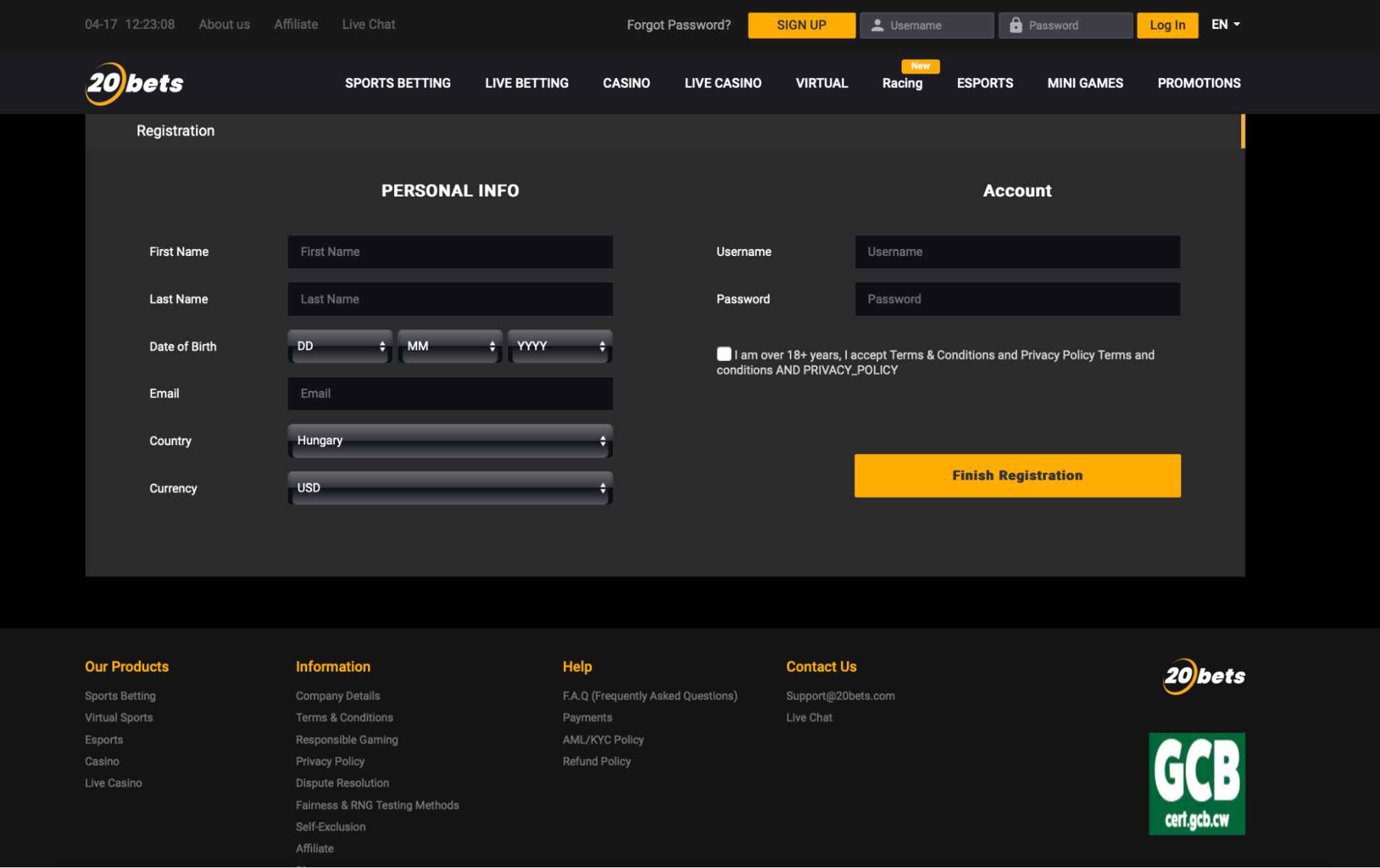Open the Privacy Policy footer link
The width and height of the screenshot is (1380, 868).
click(x=330, y=761)
